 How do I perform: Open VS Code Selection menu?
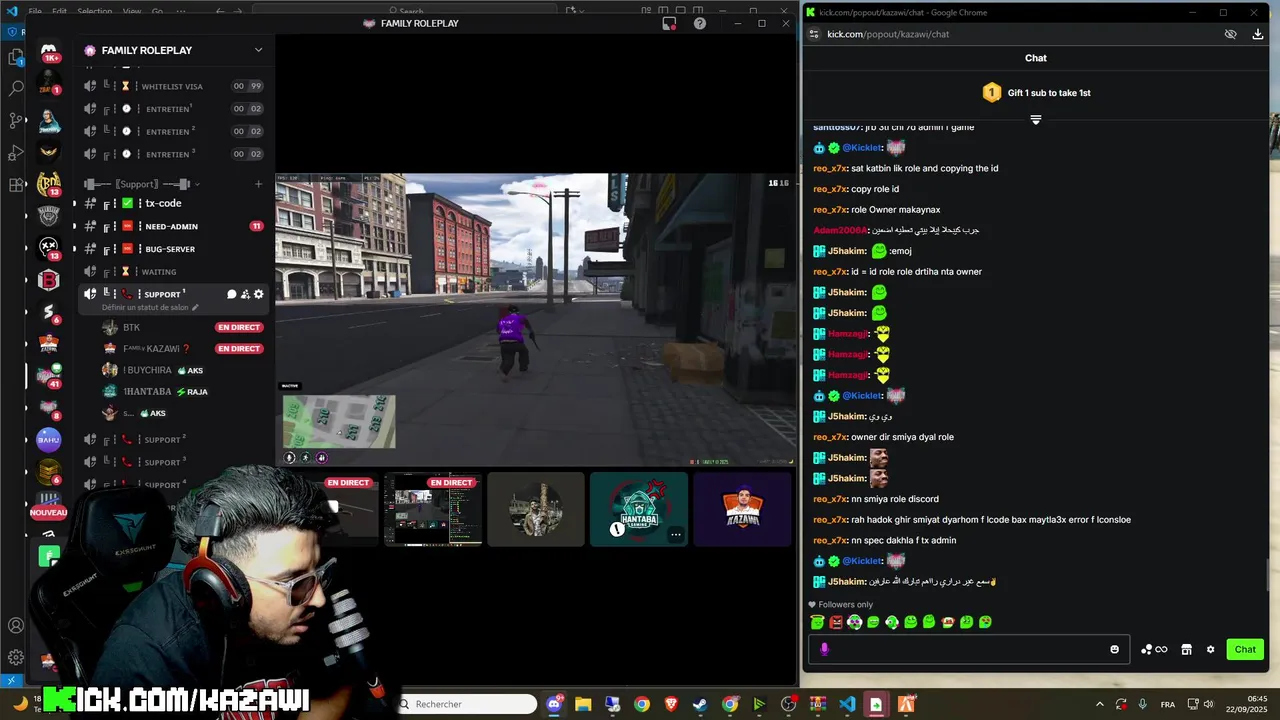[95, 11]
